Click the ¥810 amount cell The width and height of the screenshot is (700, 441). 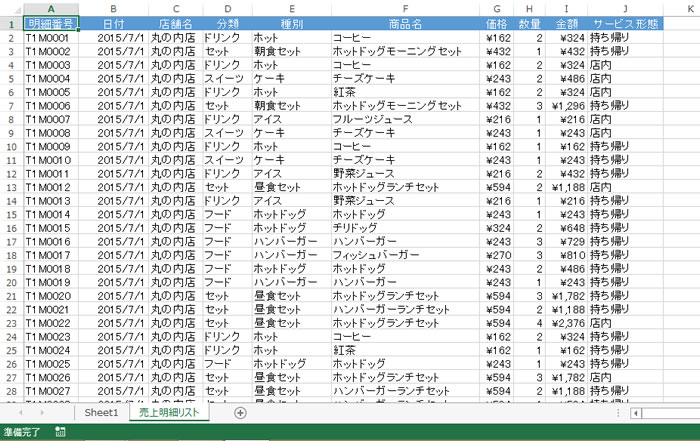(567, 255)
